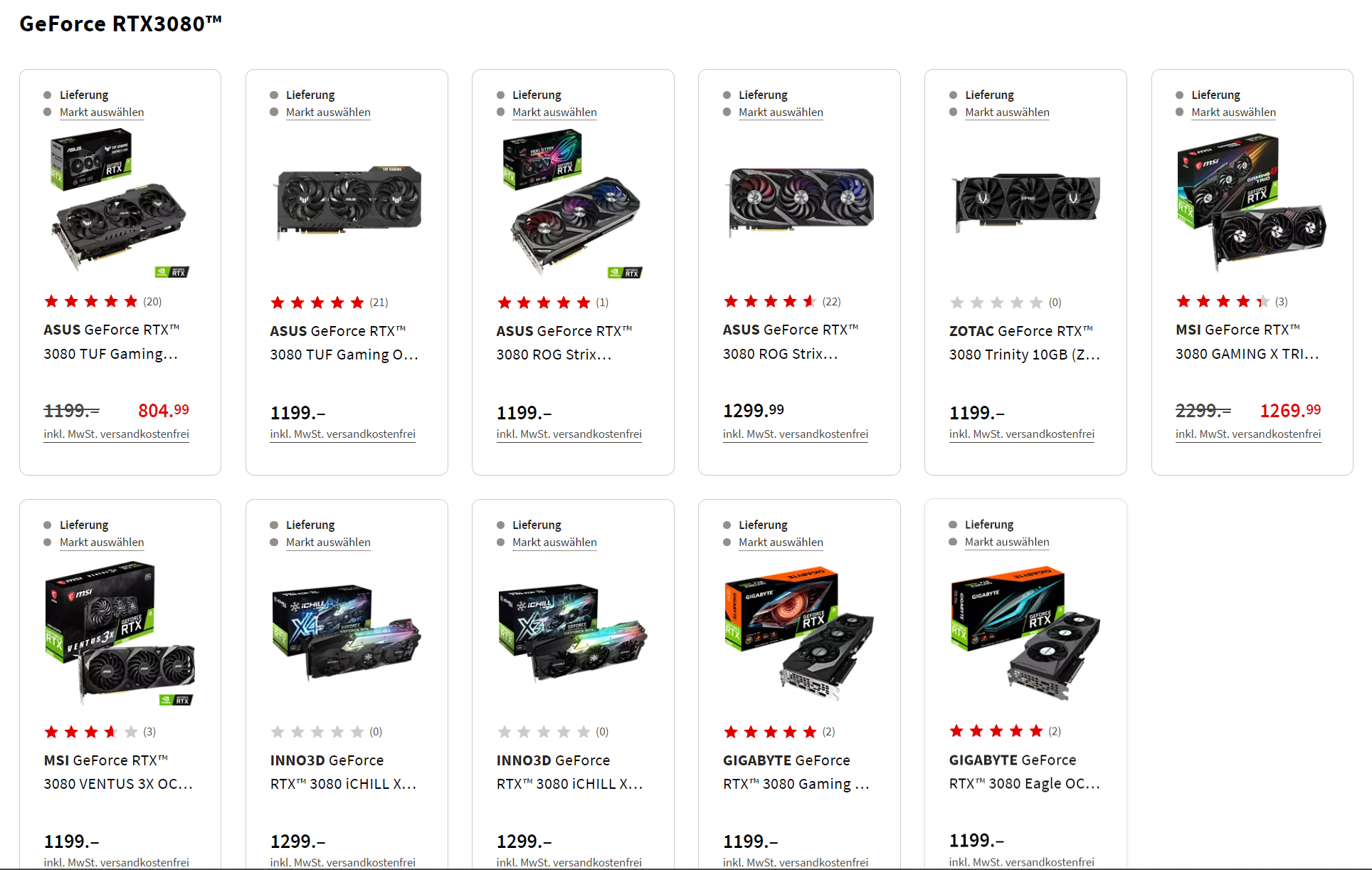Viewport: 1372px width, 870px height.
Task: Open the ZOTAC GeForce RTX 3080 Trinity title
Action: pos(1024,342)
